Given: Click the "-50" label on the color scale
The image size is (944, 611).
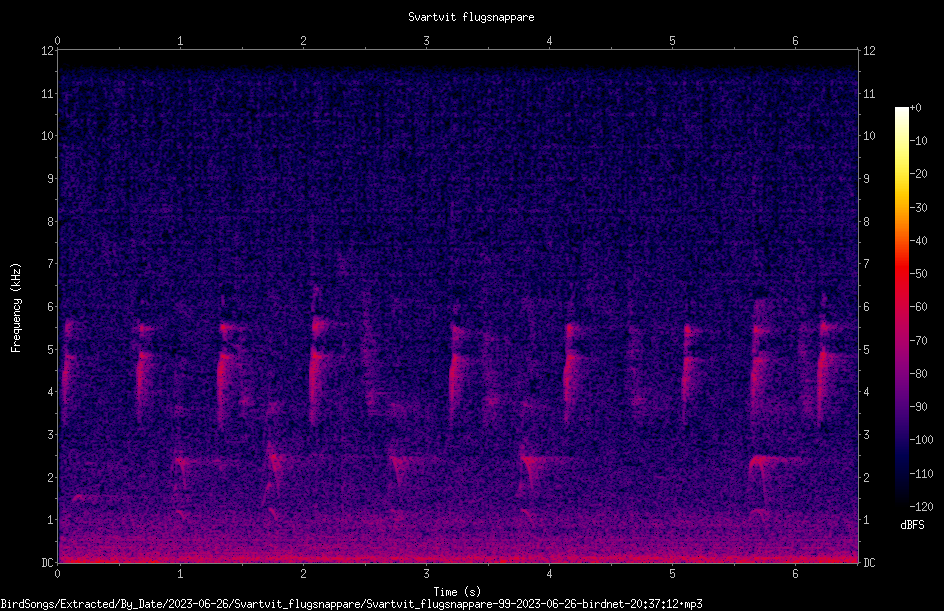Looking at the screenshot, I should pyautogui.click(x=918, y=274).
